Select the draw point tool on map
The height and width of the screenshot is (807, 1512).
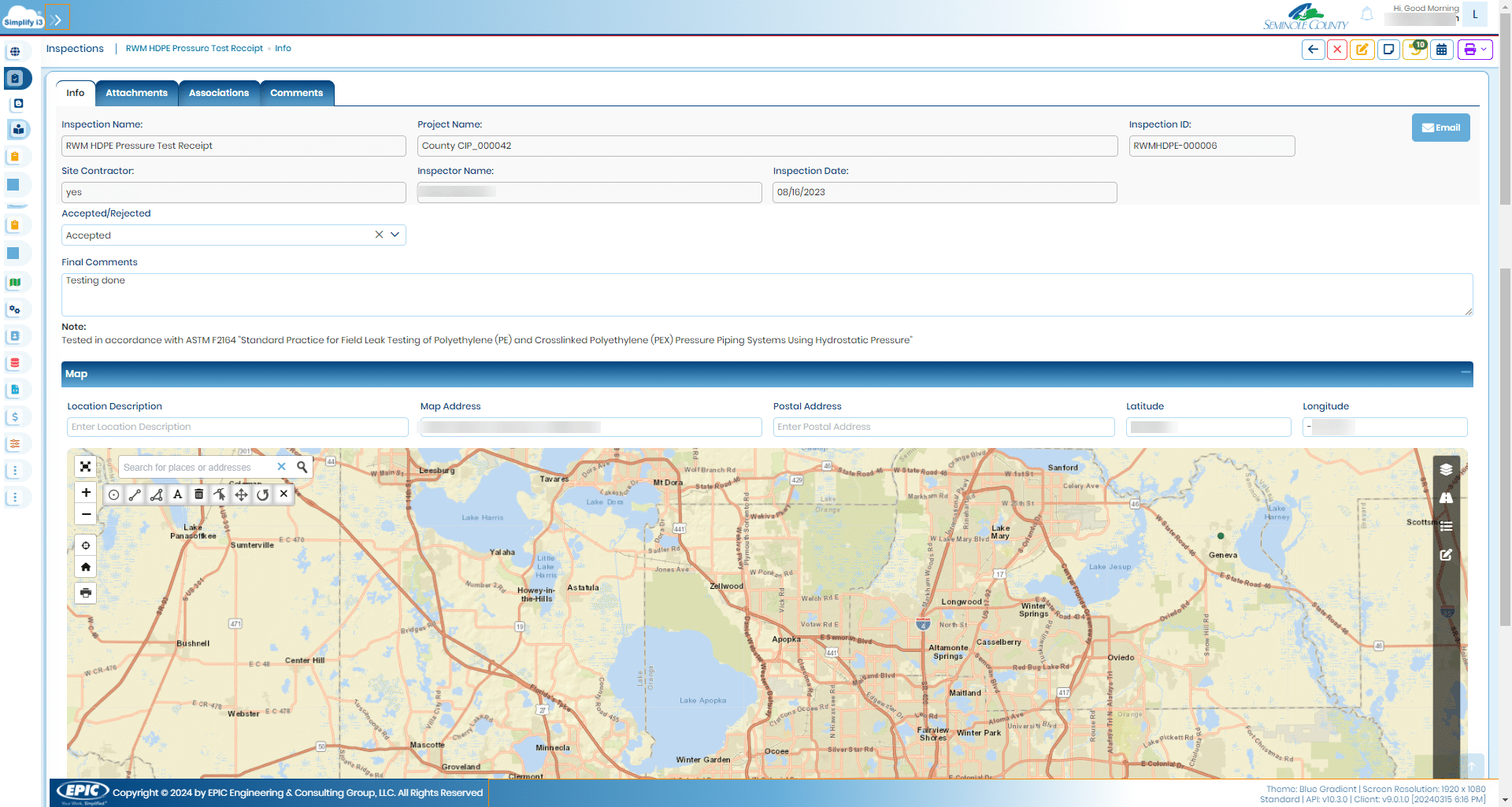click(114, 494)
